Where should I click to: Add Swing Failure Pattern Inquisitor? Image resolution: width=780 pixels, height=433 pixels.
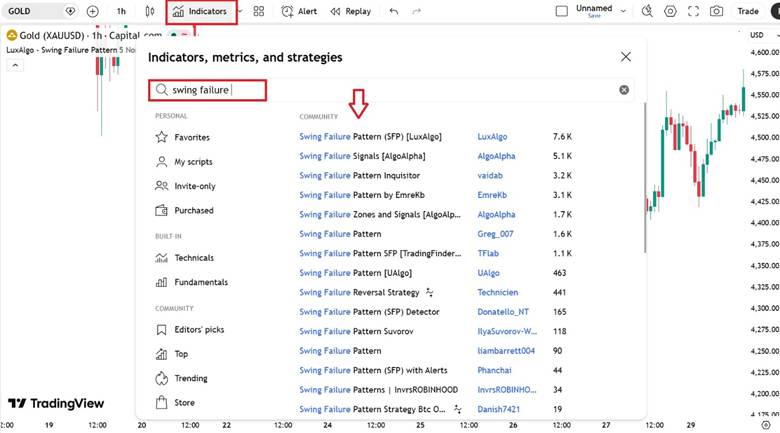pos(359,175)
